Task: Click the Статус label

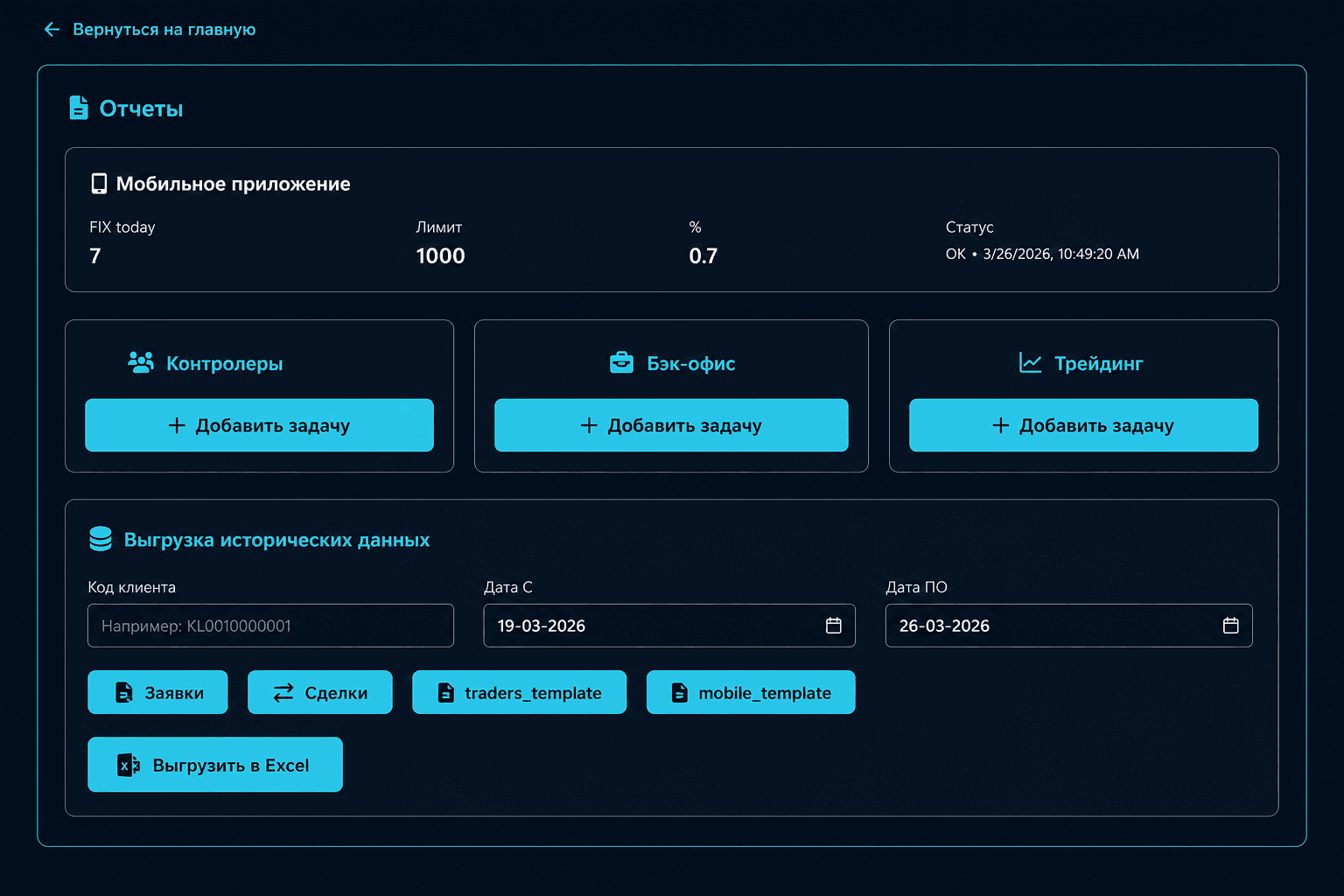Action: click(x=969, y=227)
